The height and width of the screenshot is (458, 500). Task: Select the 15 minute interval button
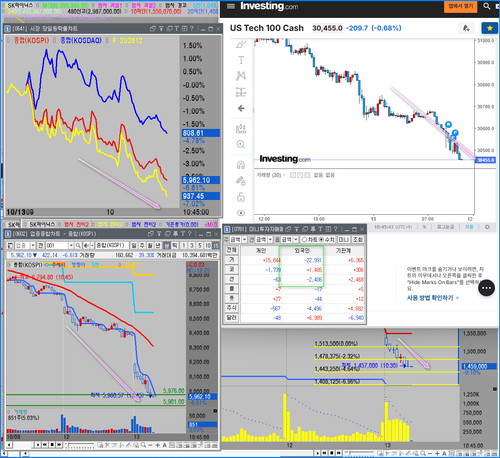coord(215,246)
